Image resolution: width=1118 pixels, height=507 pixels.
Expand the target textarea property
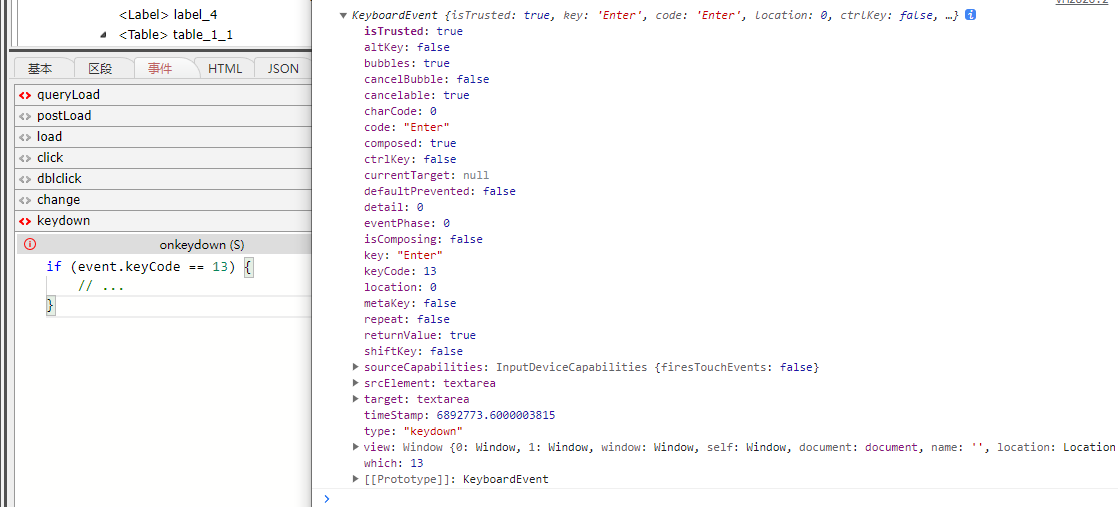[356, 399]
